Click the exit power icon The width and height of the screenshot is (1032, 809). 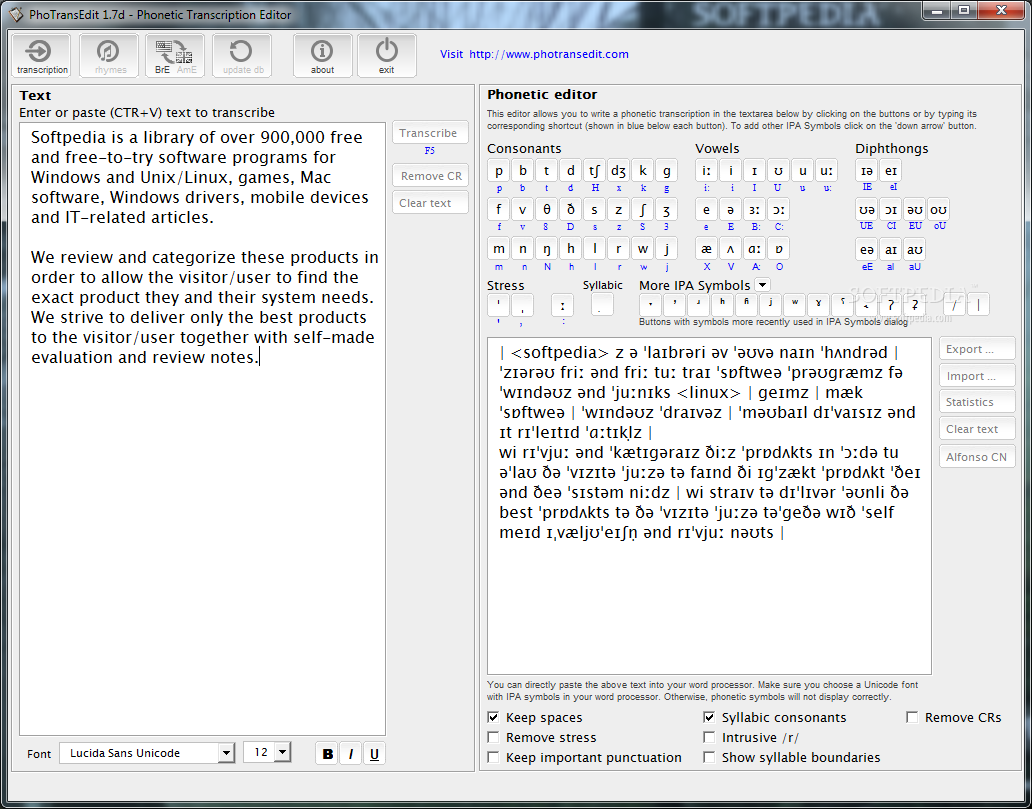[x=387, y=56]
